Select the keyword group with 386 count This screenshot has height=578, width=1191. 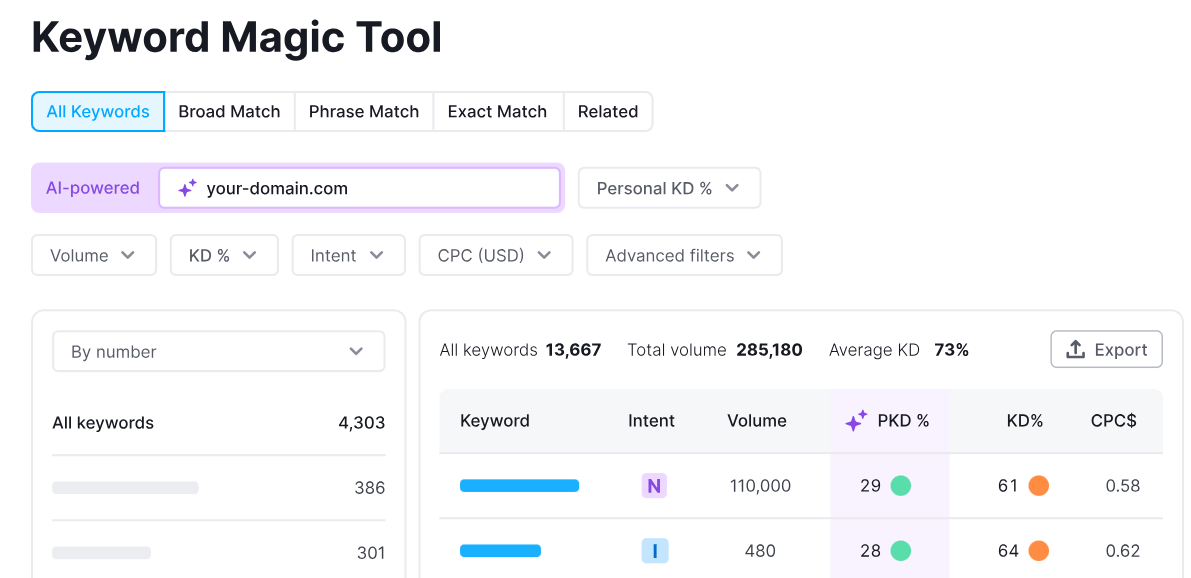[219, 488]
